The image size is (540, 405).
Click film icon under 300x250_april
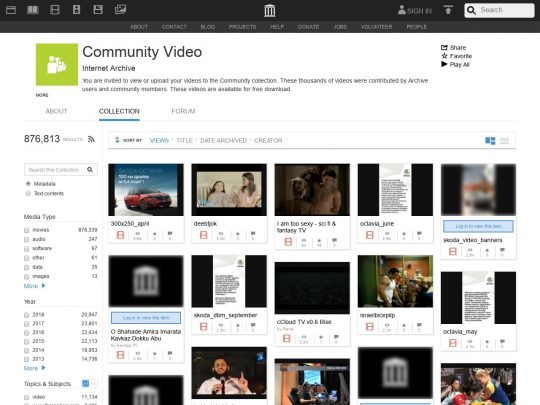click(120, 235)
